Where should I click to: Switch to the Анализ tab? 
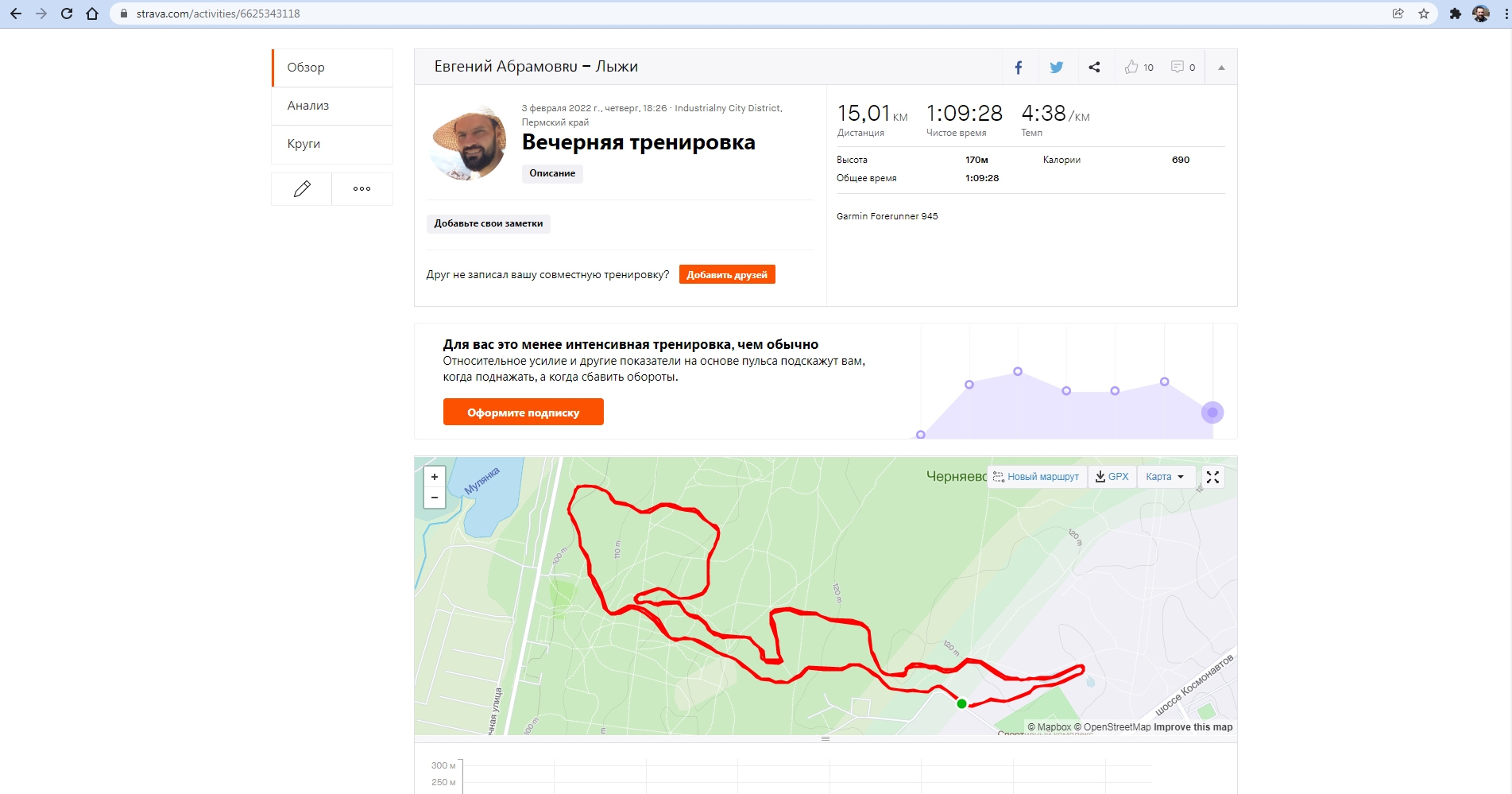(x=332, y=106)
